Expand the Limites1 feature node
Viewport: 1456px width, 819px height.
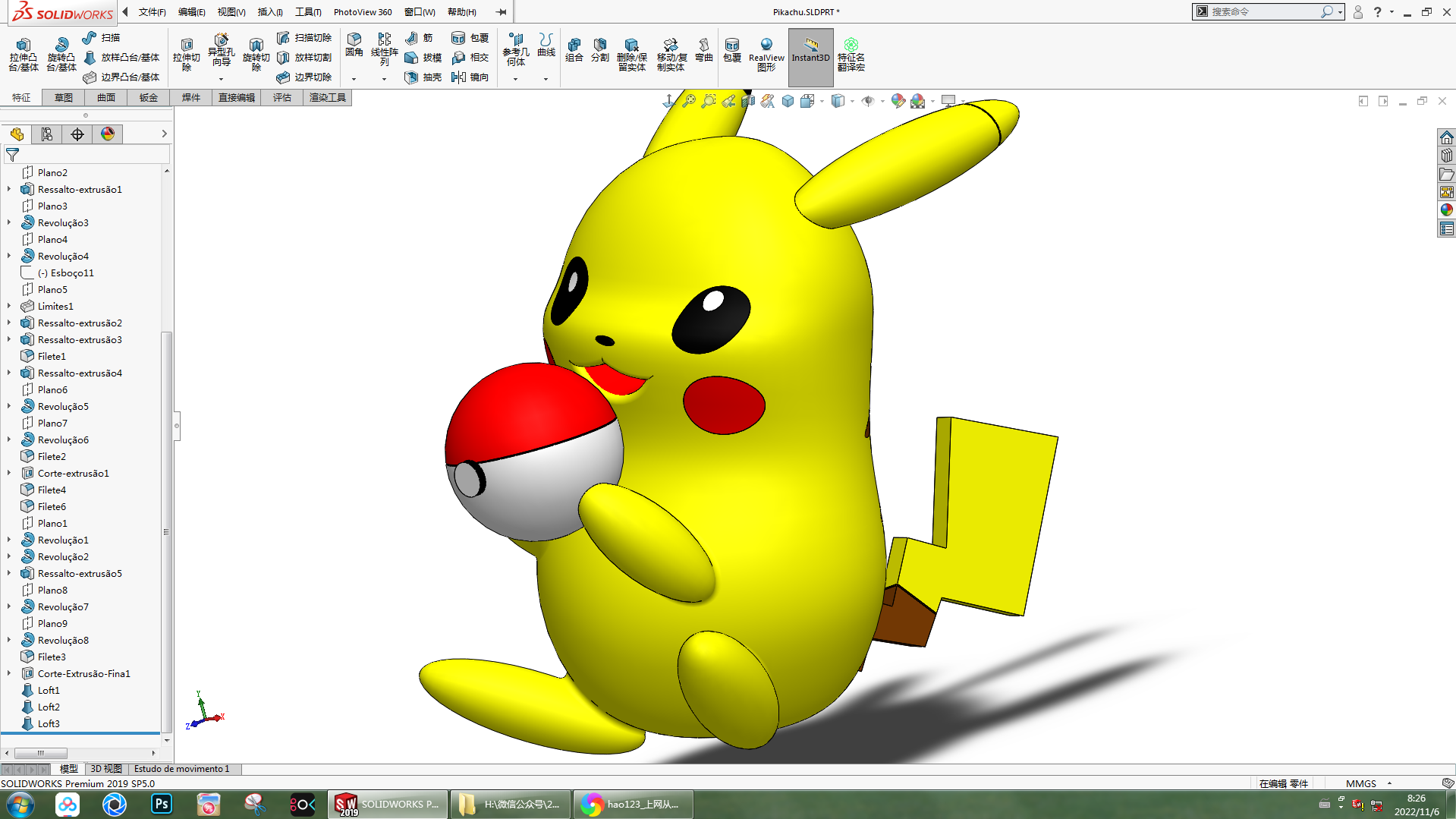(x=9, y=306)
